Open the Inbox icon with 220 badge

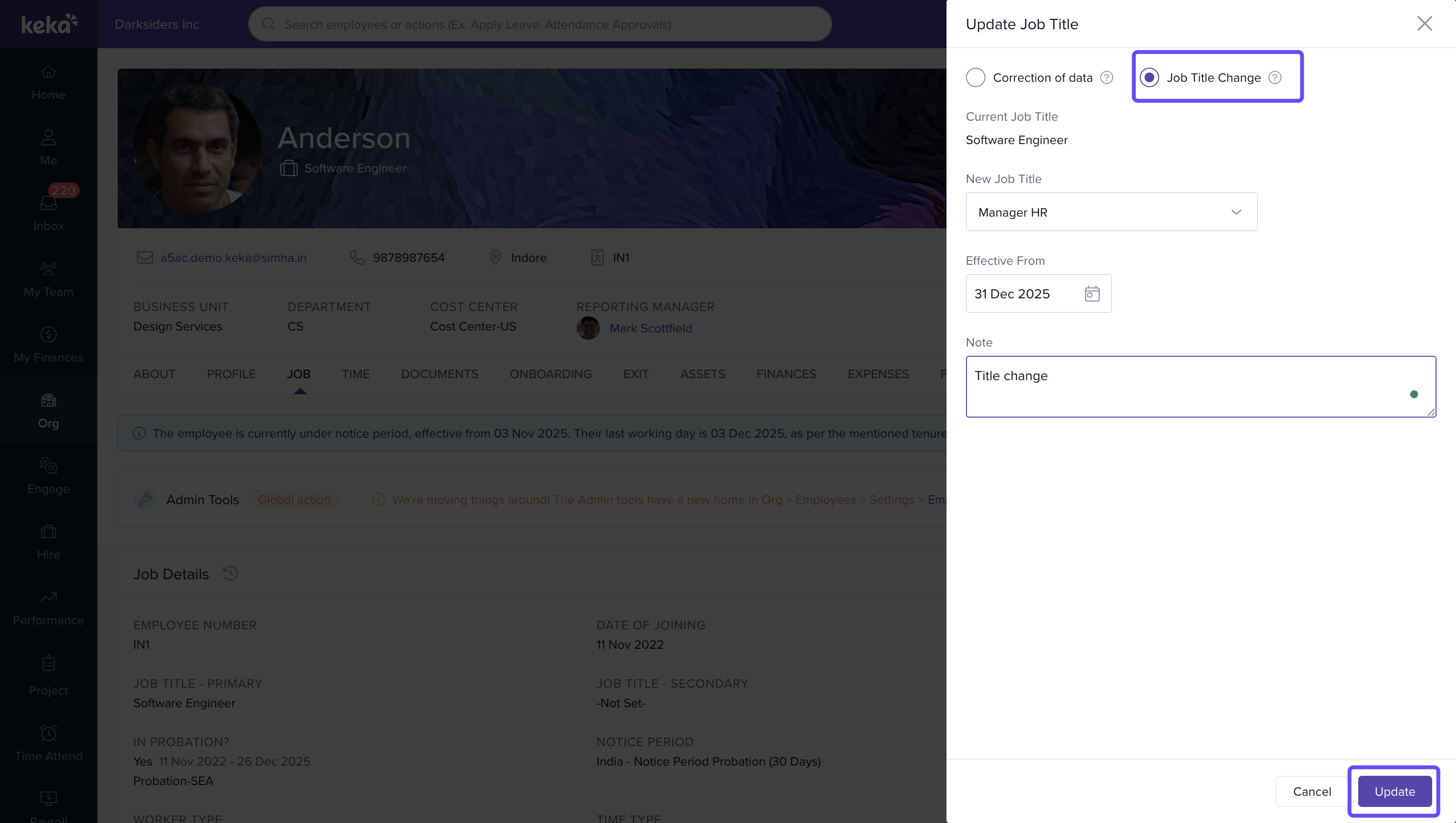point(49,203)
